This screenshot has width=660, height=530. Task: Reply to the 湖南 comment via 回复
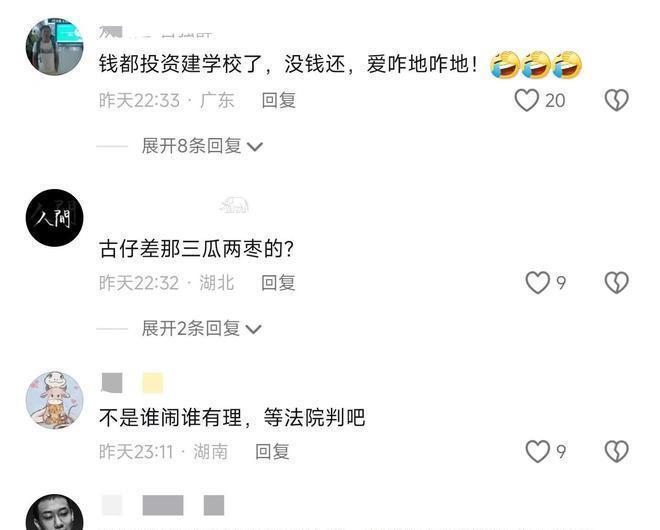pos(272,452)
